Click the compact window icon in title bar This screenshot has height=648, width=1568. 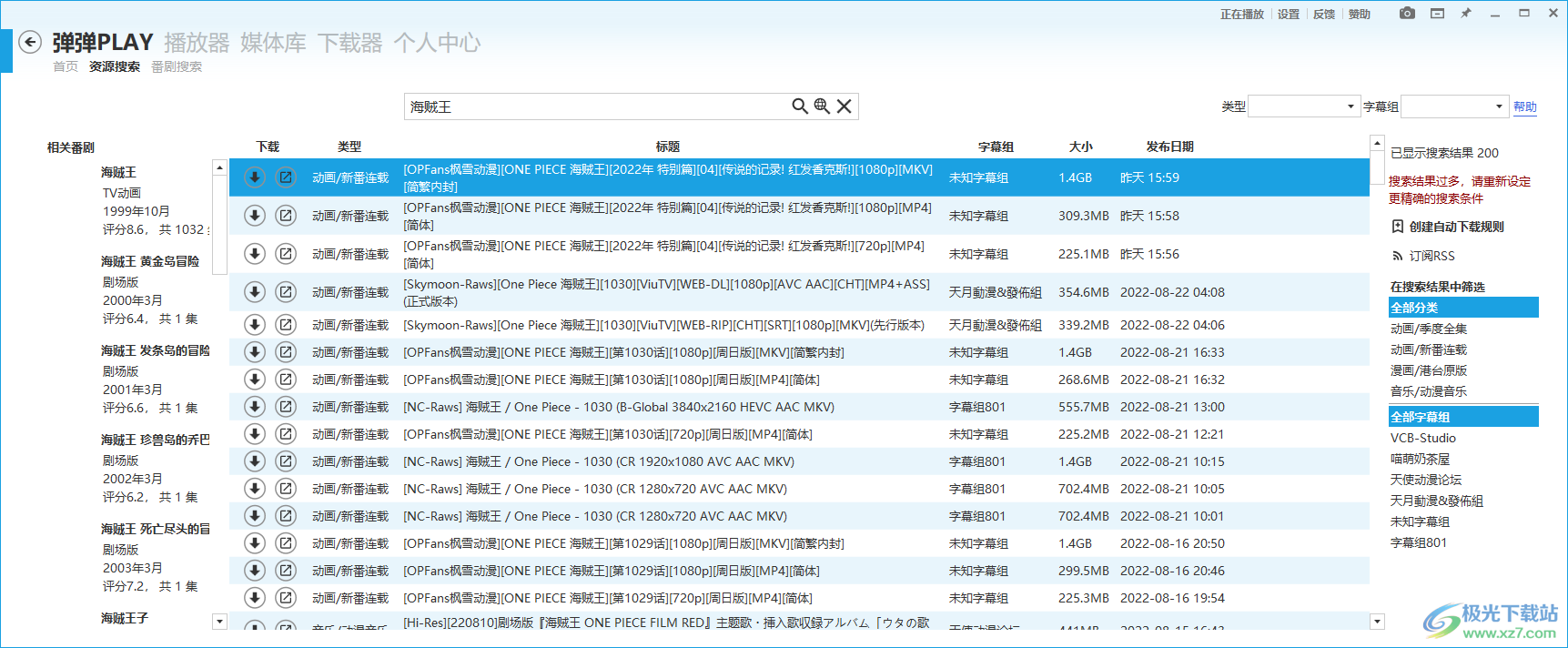coord(1438,14)
